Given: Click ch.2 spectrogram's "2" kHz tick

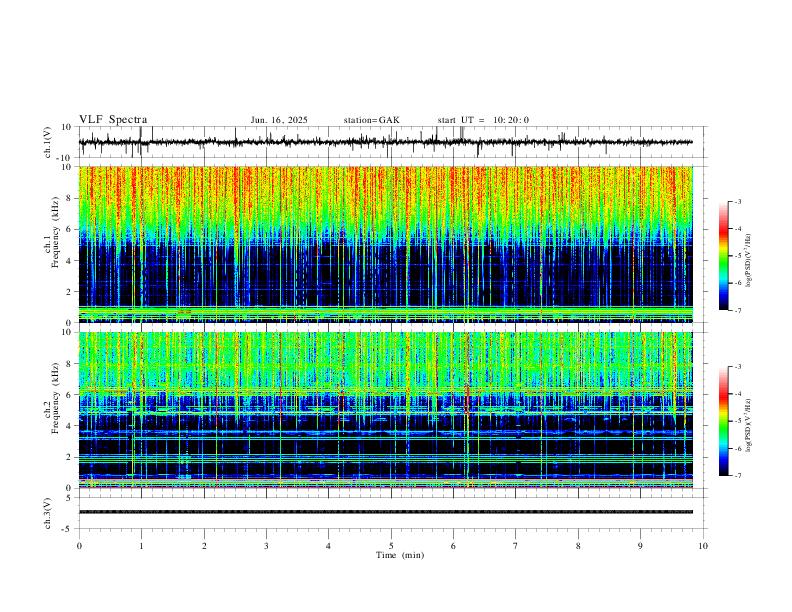Looking at the screenshot, I should [69, 457].
